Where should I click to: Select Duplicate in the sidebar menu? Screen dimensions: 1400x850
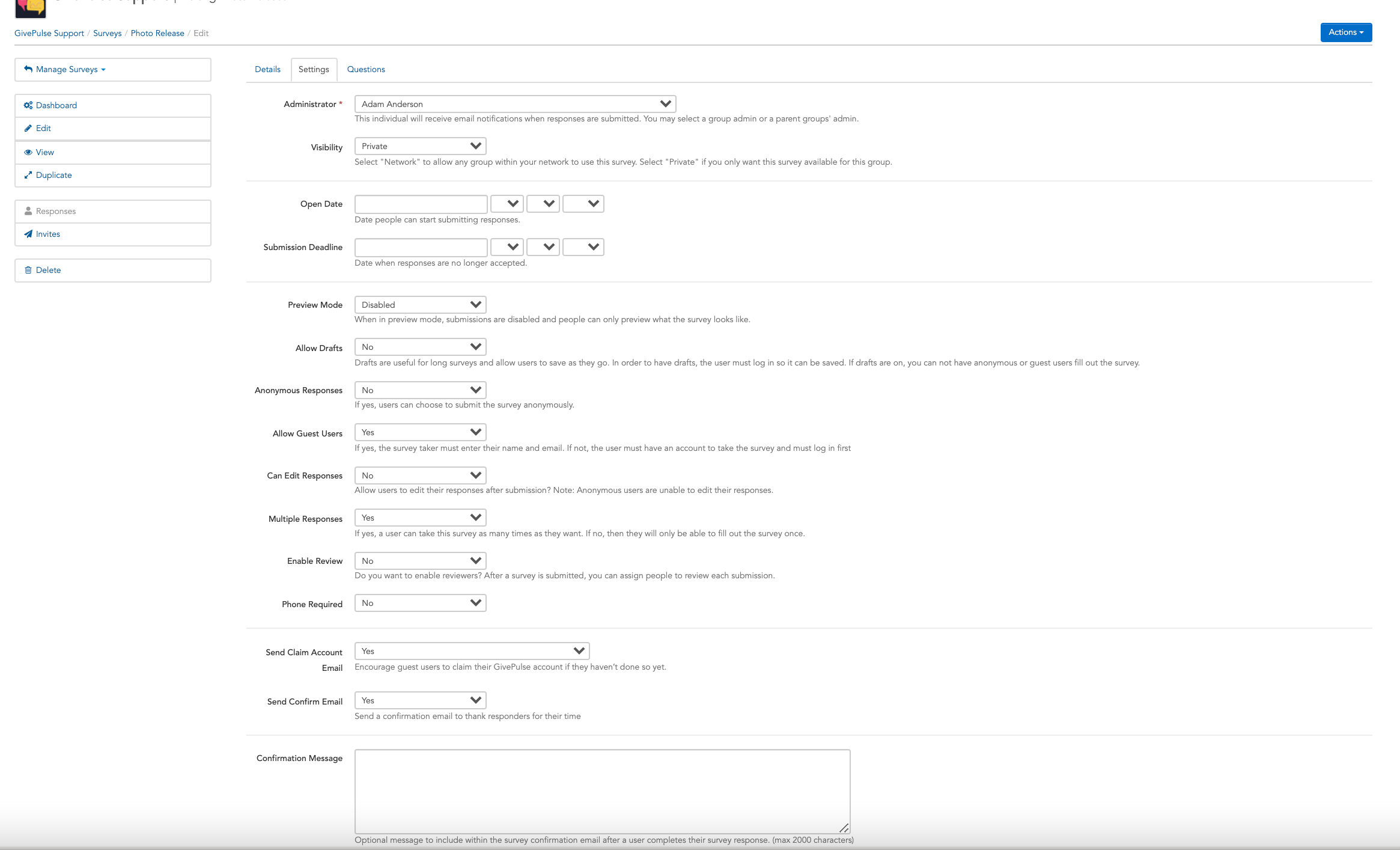click(x=113, y=175)
